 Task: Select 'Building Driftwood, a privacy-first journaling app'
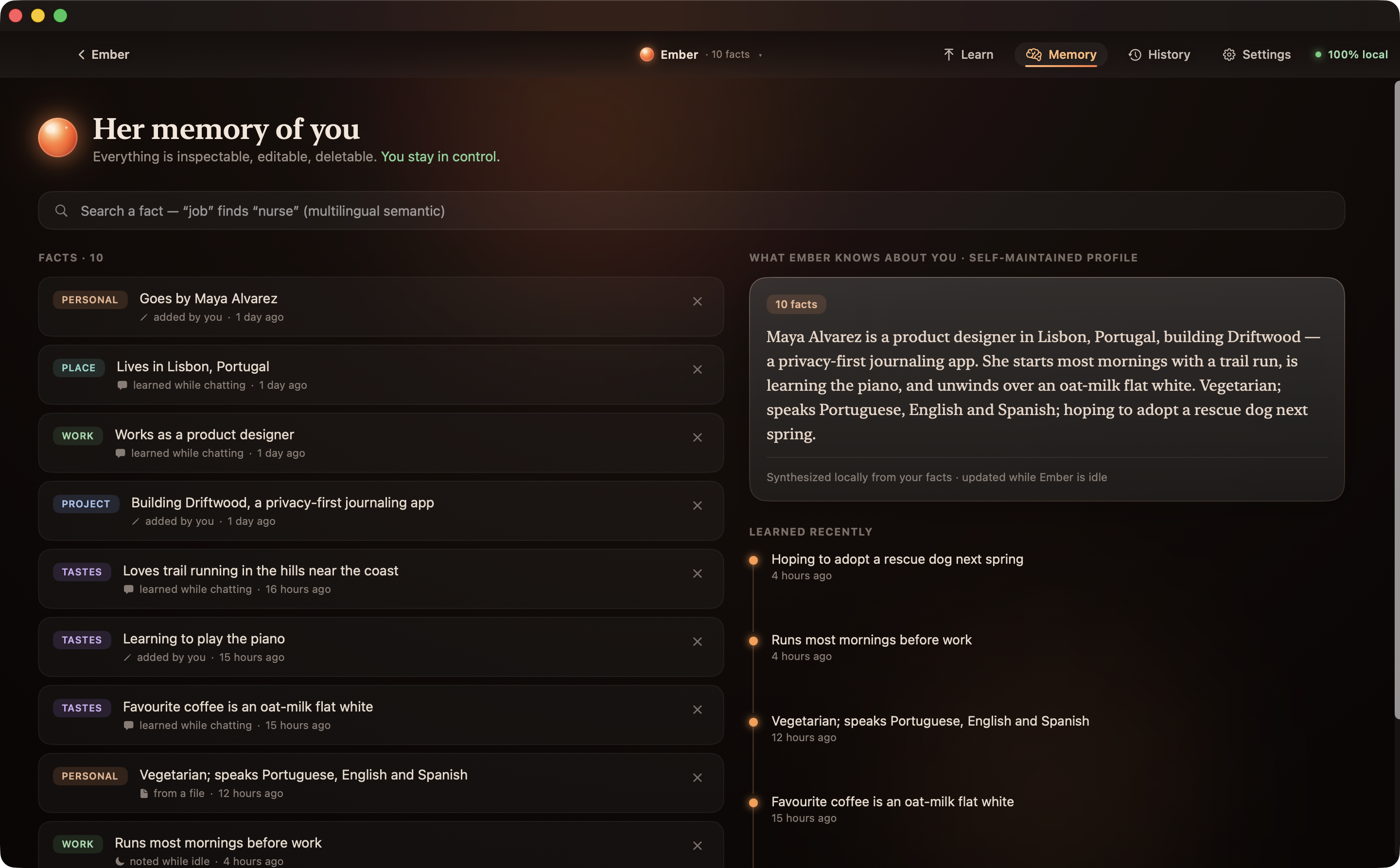[282, 503]
